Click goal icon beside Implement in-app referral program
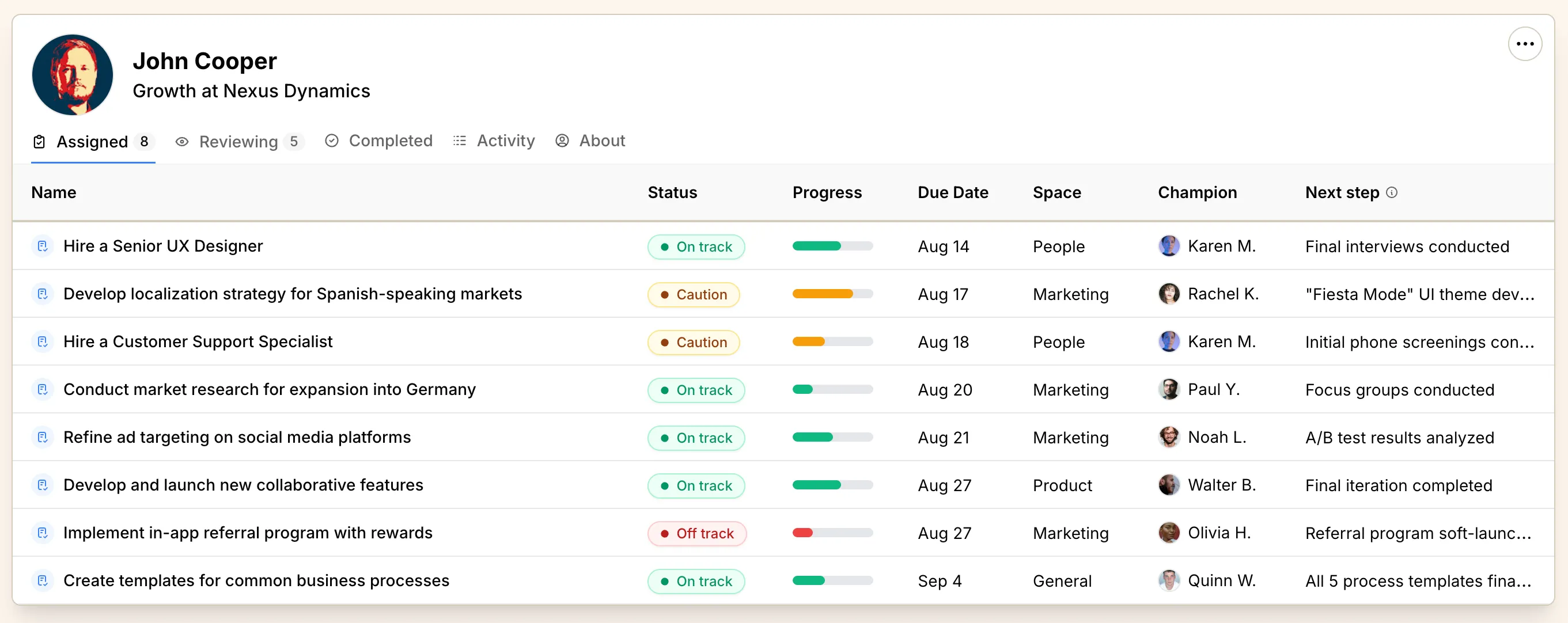 (43, 533)
